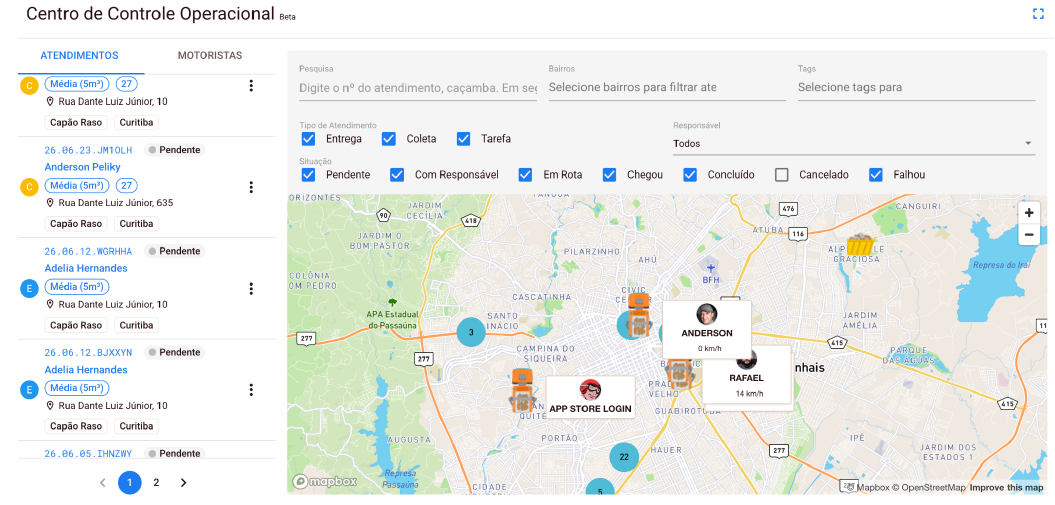The image size is (1055, 505).
Task: Click Pendente status of 26.06.23.JM1OLH
Action: pyautogui.click(x=174, y=150)
